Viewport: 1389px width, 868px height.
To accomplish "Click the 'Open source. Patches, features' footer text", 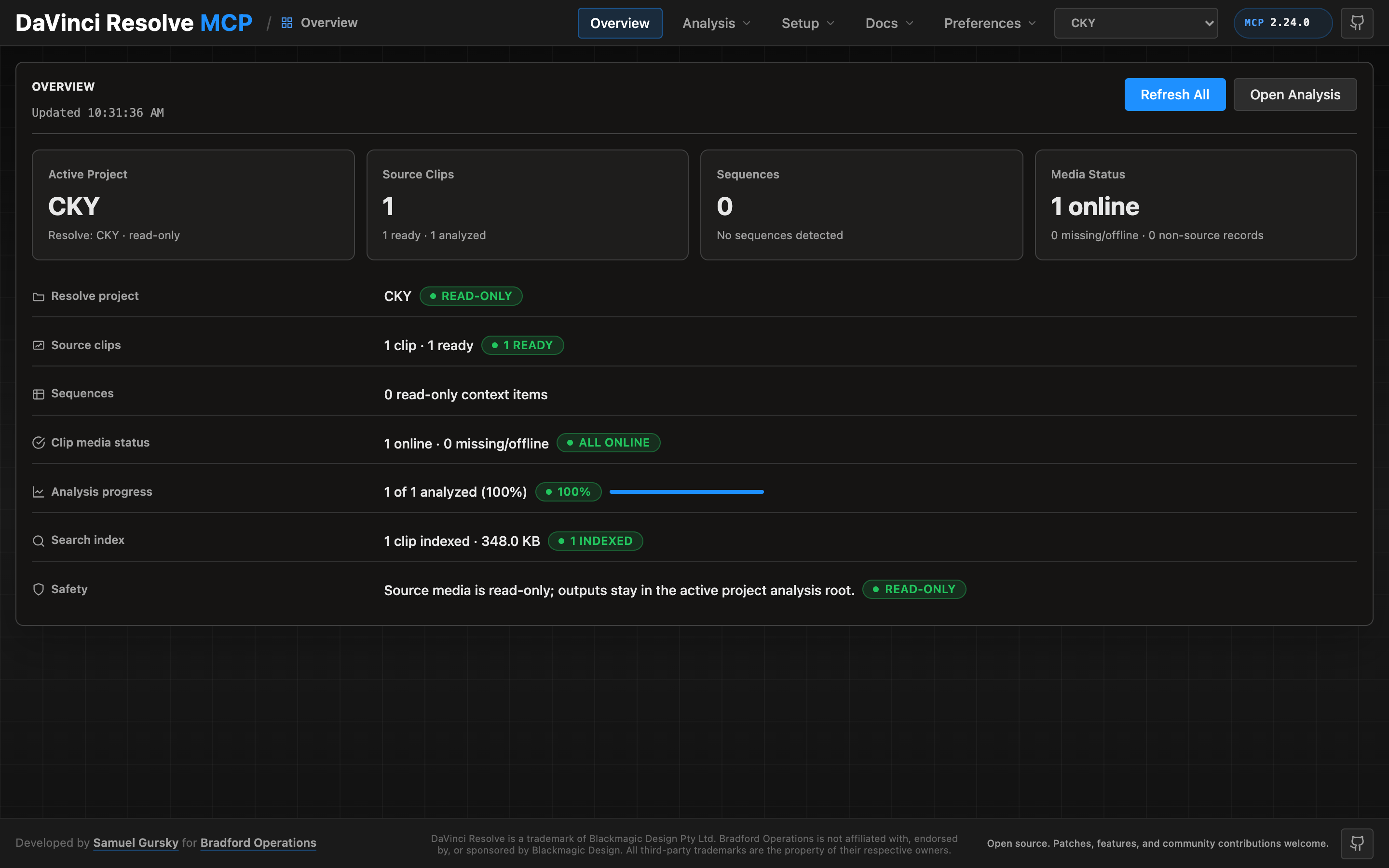I will click(1157, 843).
